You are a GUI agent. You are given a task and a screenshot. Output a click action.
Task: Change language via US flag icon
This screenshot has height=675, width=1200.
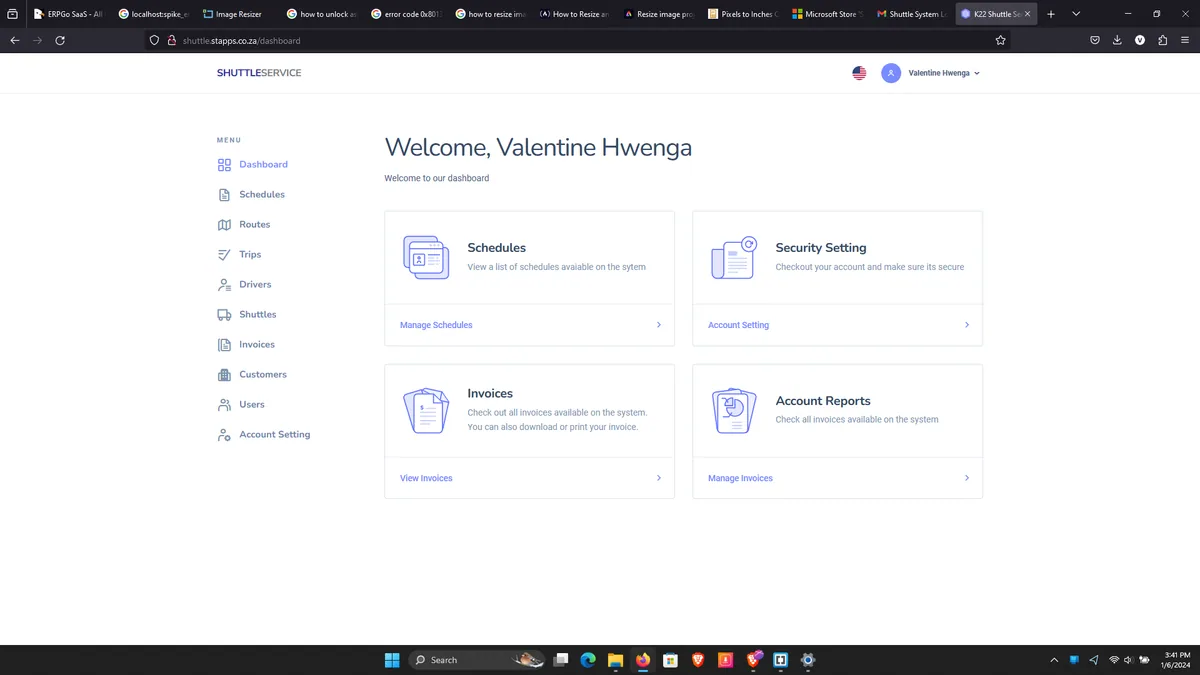(x=859, y=73)
